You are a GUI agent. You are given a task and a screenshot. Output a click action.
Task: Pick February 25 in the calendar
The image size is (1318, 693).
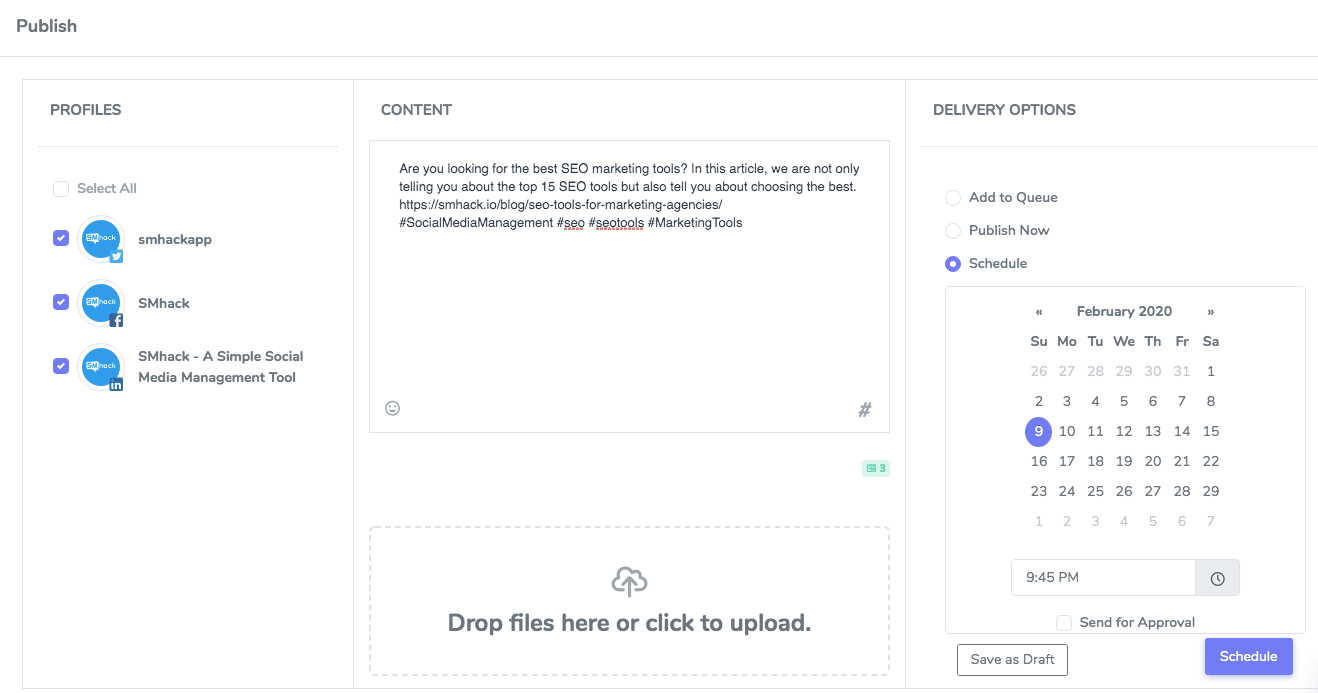[x=1096, y=492]
